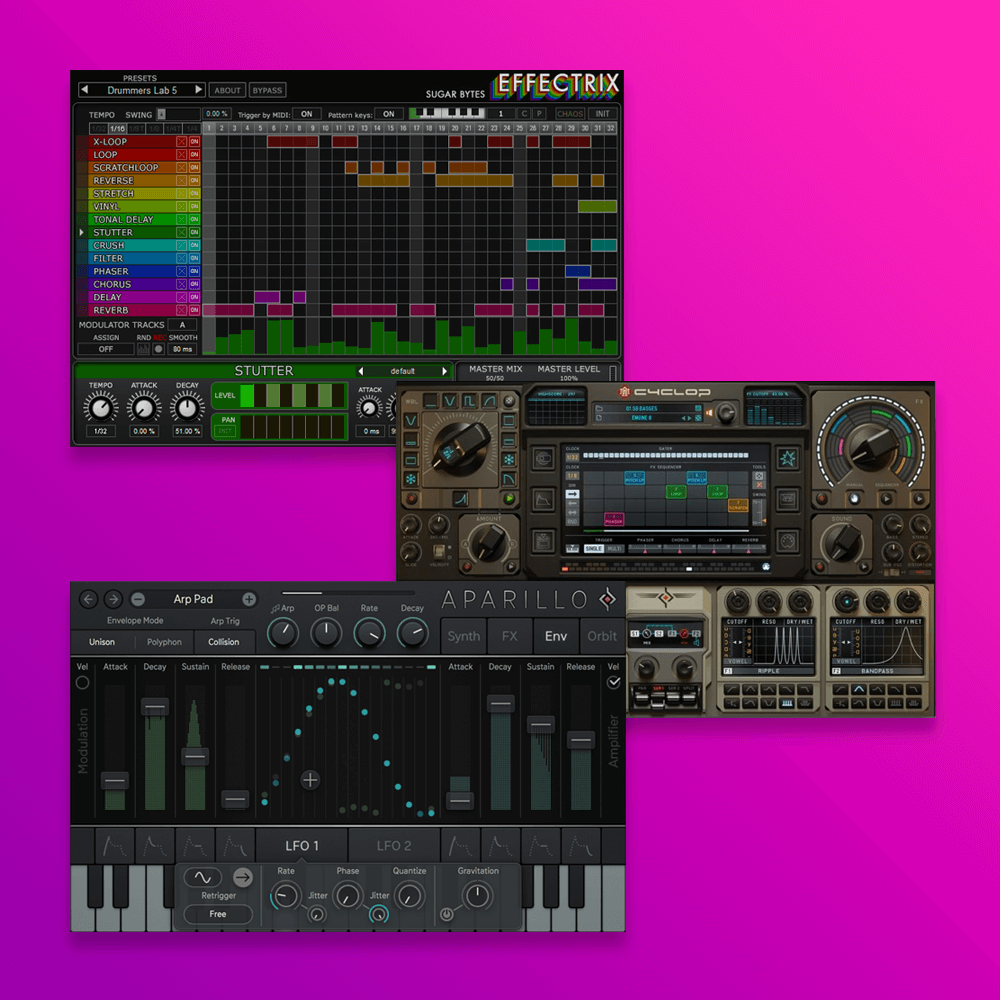Viewport: 1000px width, 1000px height.
Task: Click the Modulation Decay slider handle
Action: click(x=155, y=707)
